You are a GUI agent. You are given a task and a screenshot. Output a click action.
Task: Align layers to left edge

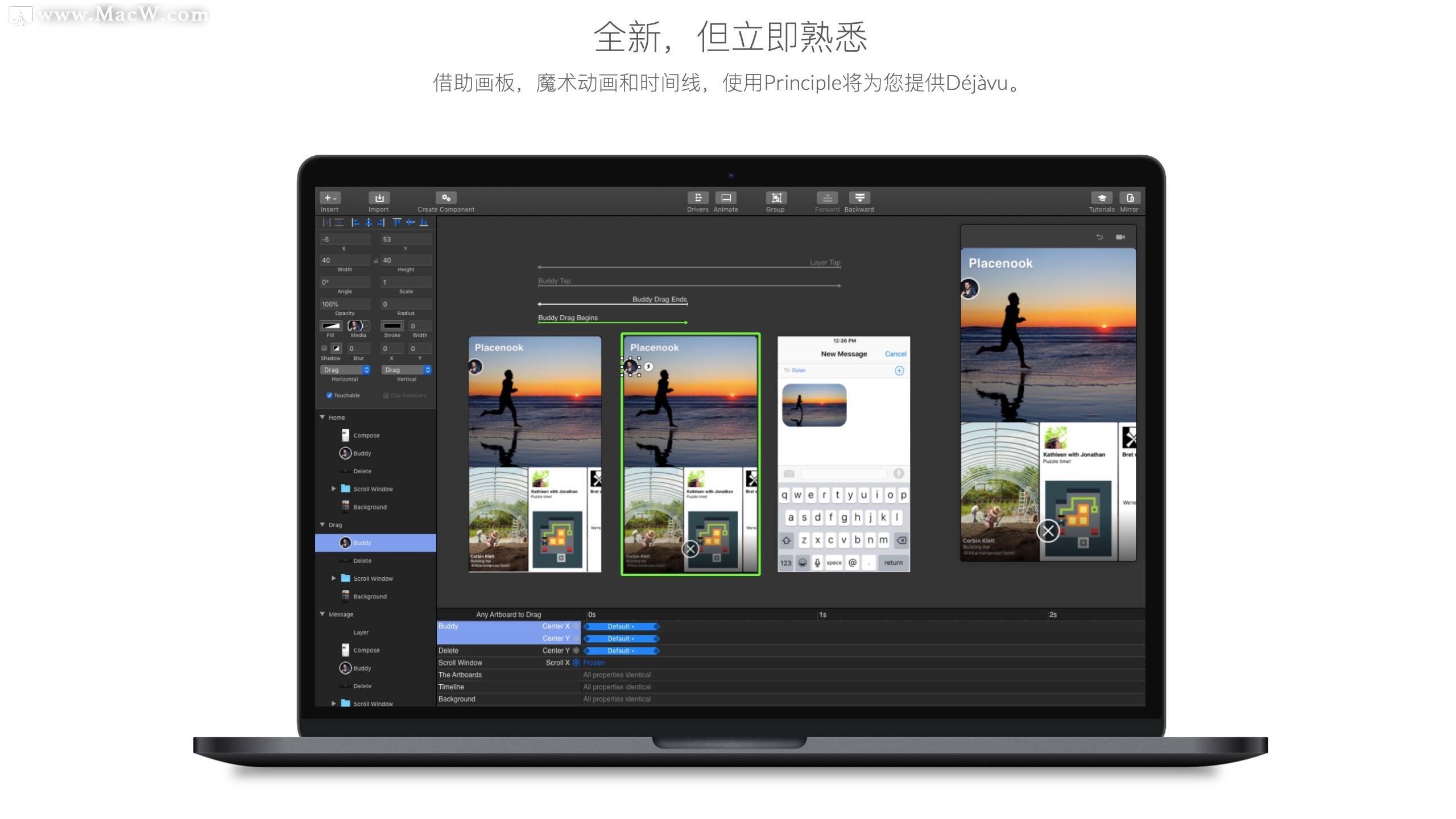[355, 222]
